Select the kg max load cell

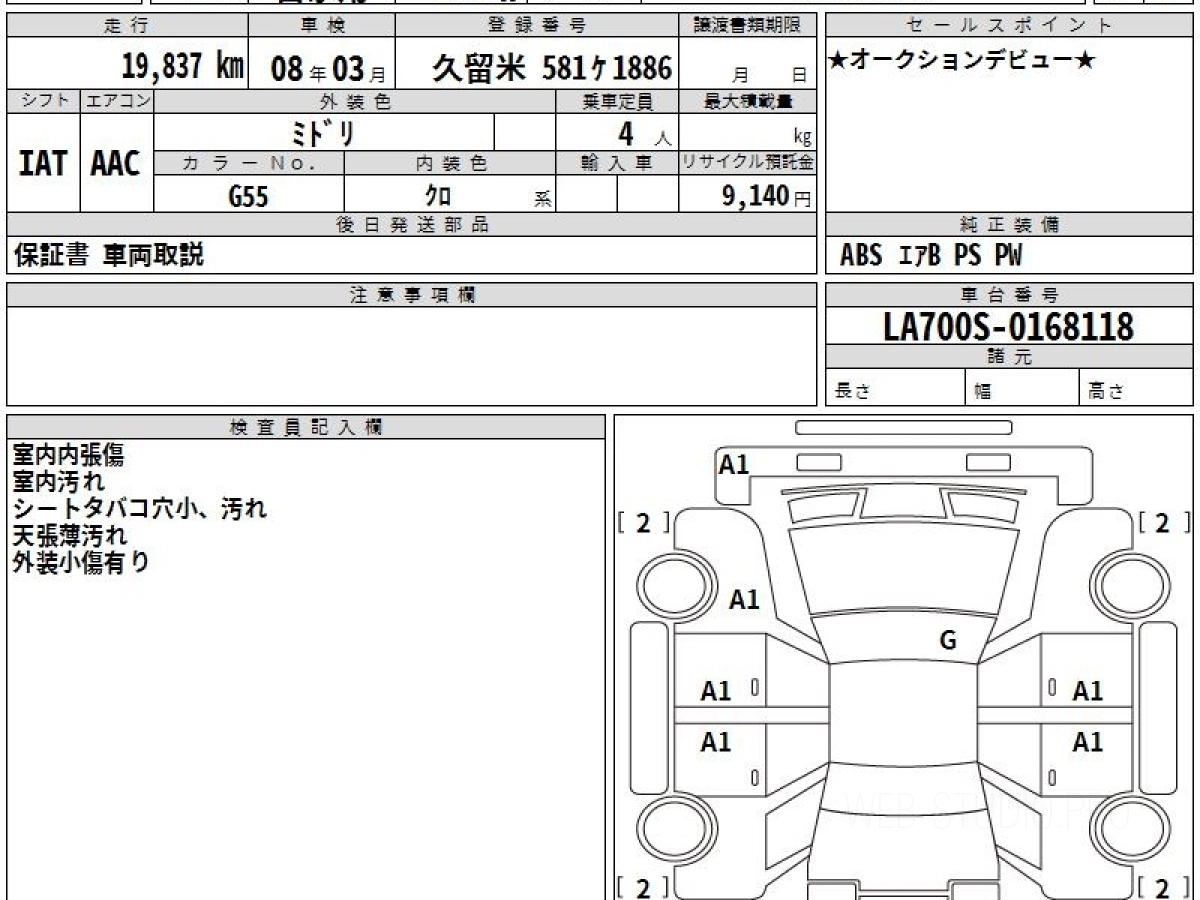pos(748,132)
